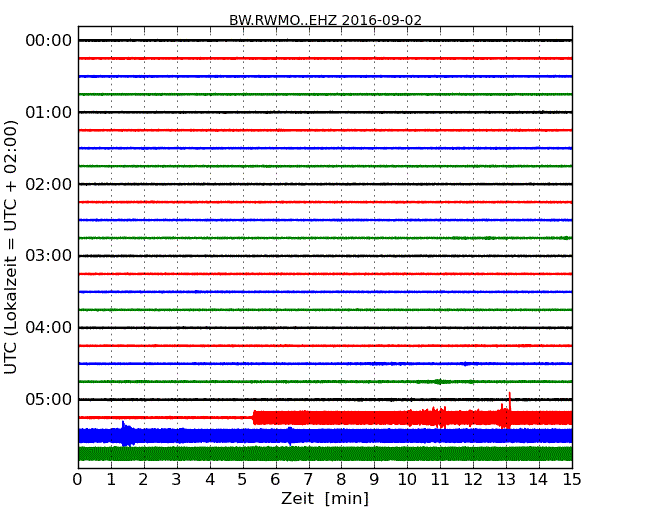Click the Zeit [min] axis label
The image size is (650, 520).
[x=325, y=498]
